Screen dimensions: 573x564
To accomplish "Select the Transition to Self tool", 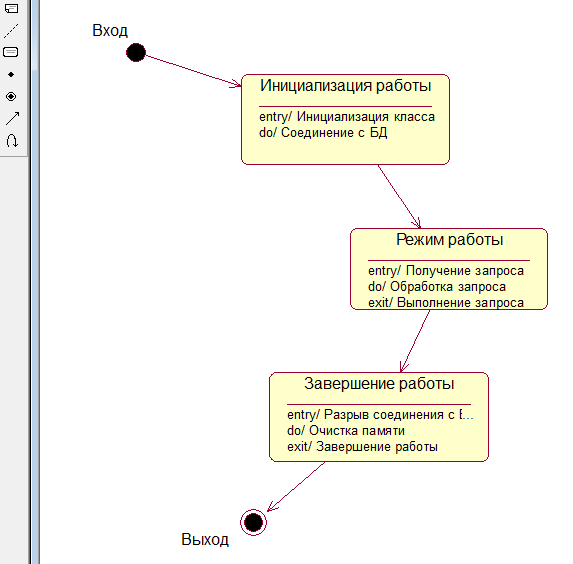I will (12, 141).
